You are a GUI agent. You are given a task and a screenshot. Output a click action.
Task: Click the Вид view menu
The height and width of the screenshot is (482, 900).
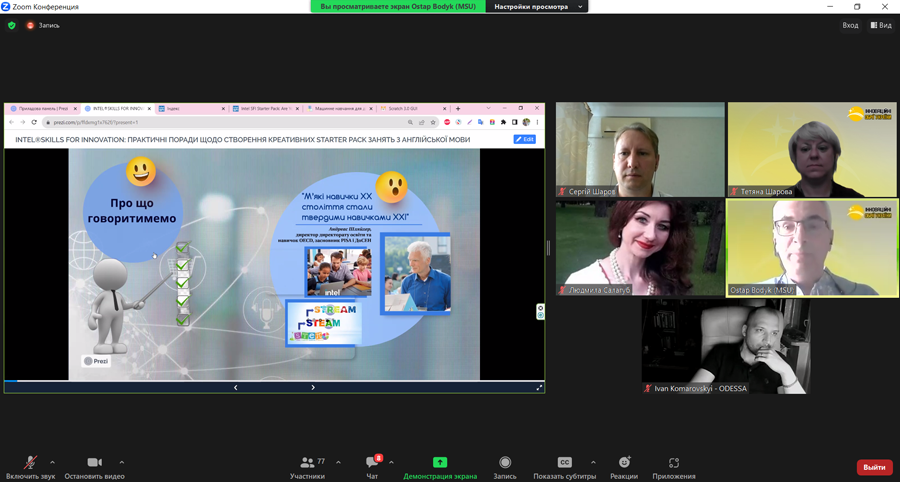point(881,25)
